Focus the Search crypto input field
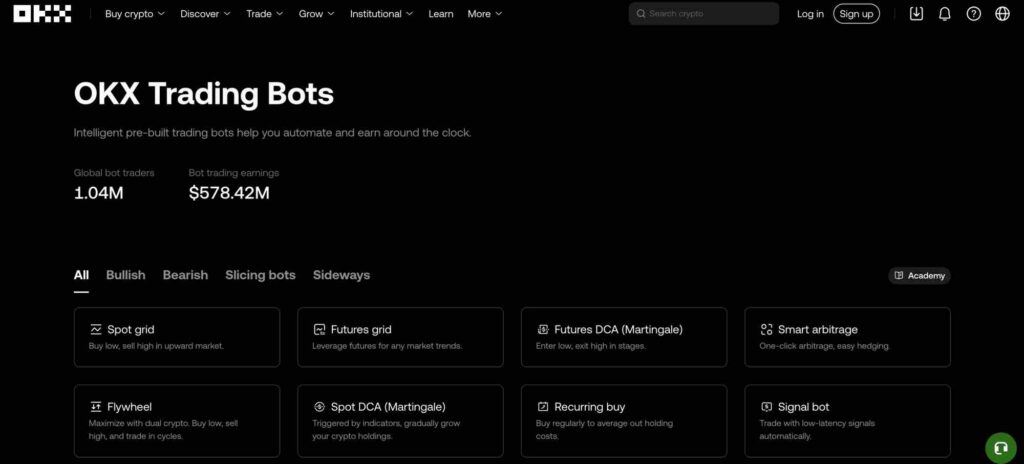 tap(704, 14)
